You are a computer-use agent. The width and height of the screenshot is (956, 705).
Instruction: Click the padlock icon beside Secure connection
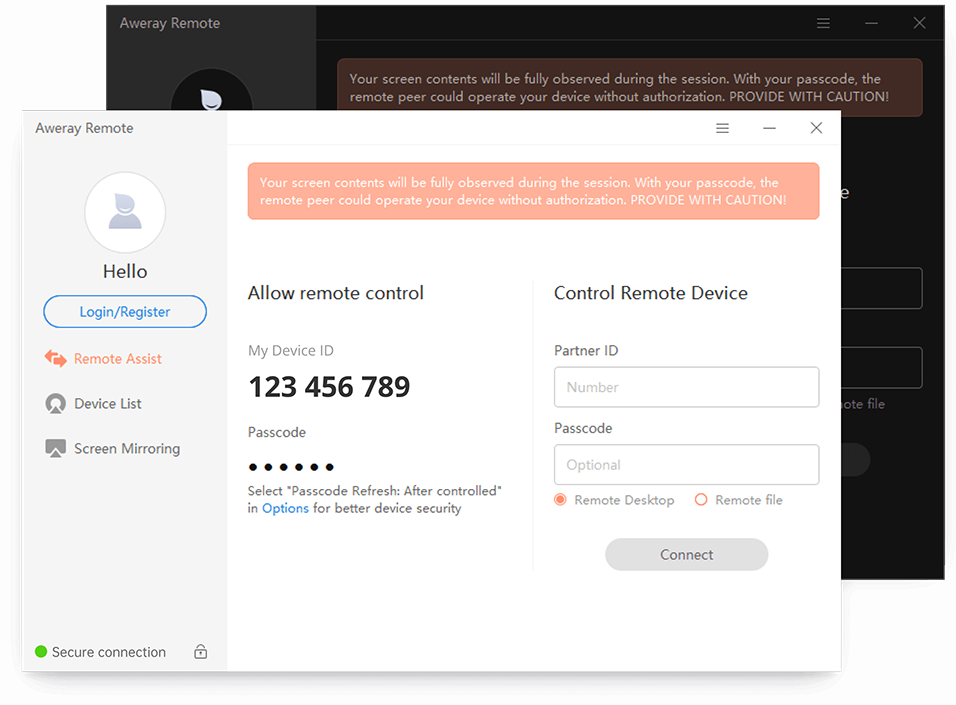(x=201, y=651)
